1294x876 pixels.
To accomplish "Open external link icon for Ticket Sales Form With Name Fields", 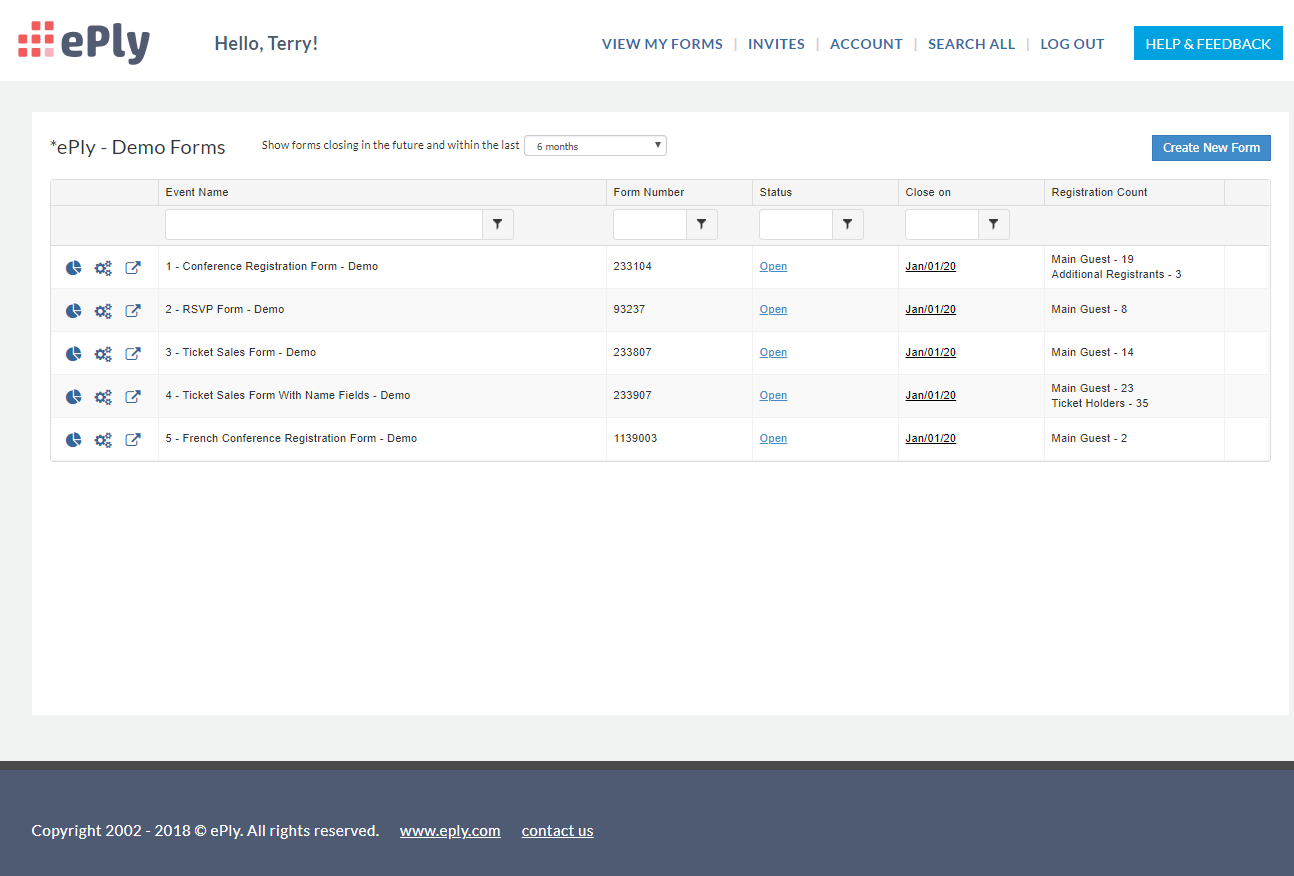I will 133,397.
